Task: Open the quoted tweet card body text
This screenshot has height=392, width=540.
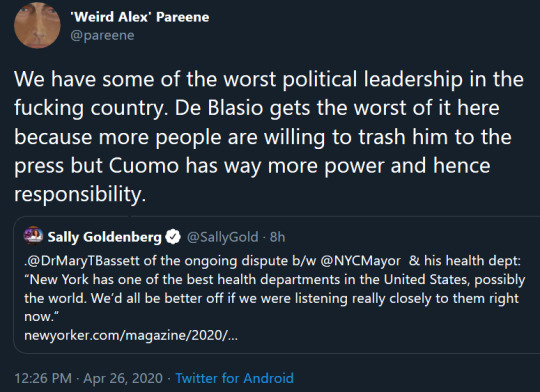Action: point(274,289)
